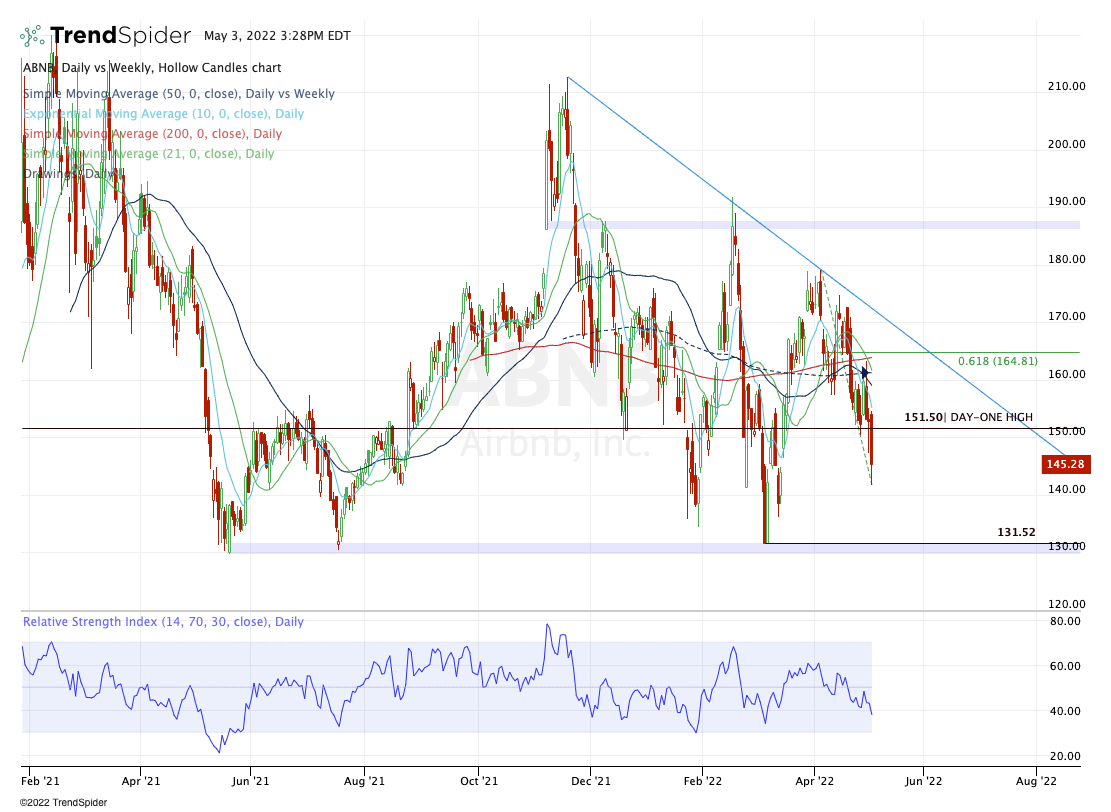Click the TrendSpider brand name text
Screen dimensions: 1111x812
[120, 35]
